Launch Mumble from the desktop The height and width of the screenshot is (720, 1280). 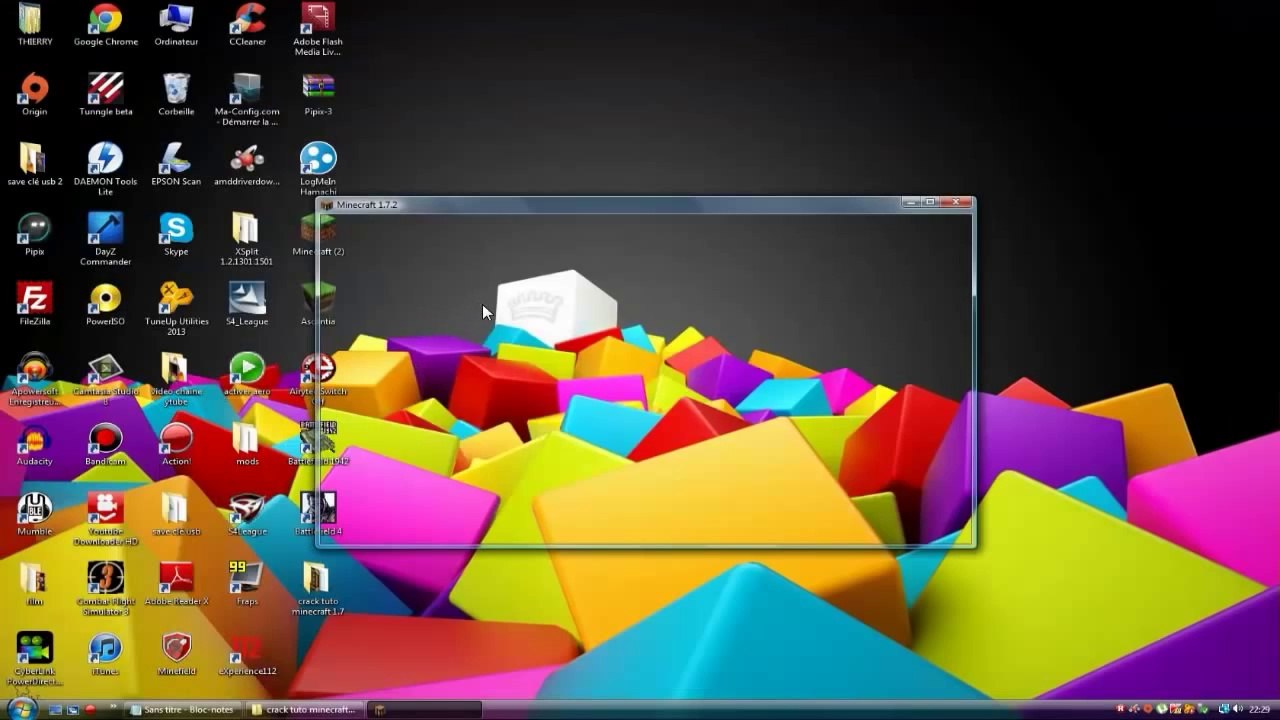coord(34,516)
